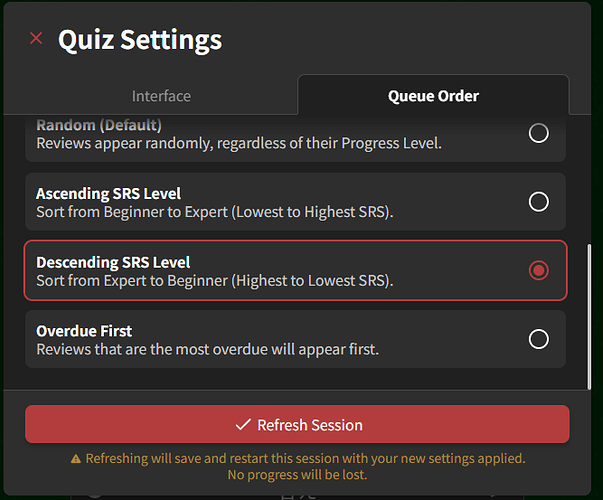Choose the Overdue First radio button

point(539,339)
